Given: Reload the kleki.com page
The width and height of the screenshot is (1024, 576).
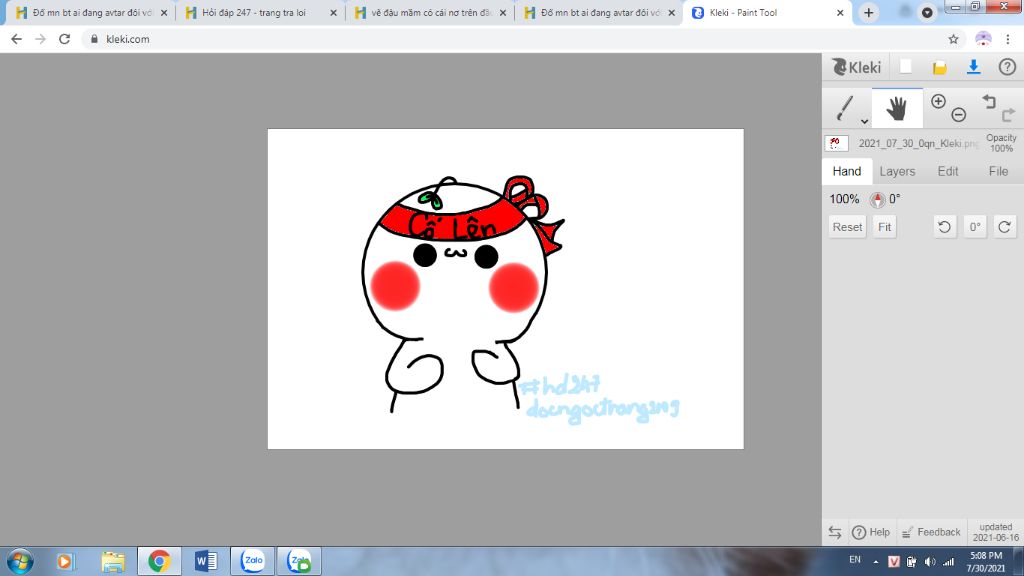Looking at the screenshot, I should click(x=65, y=39).
